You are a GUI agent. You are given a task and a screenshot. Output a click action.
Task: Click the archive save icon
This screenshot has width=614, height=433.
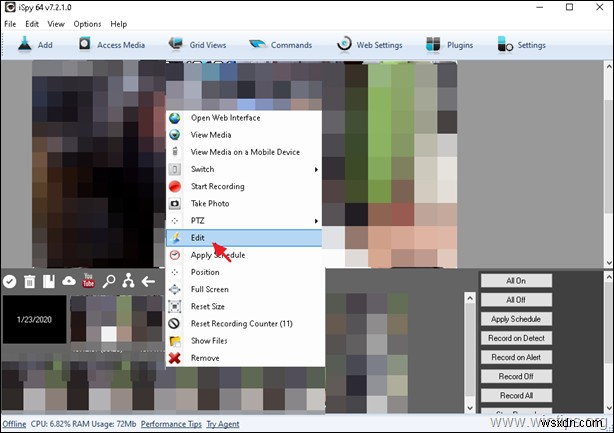[x=49, y=281]
